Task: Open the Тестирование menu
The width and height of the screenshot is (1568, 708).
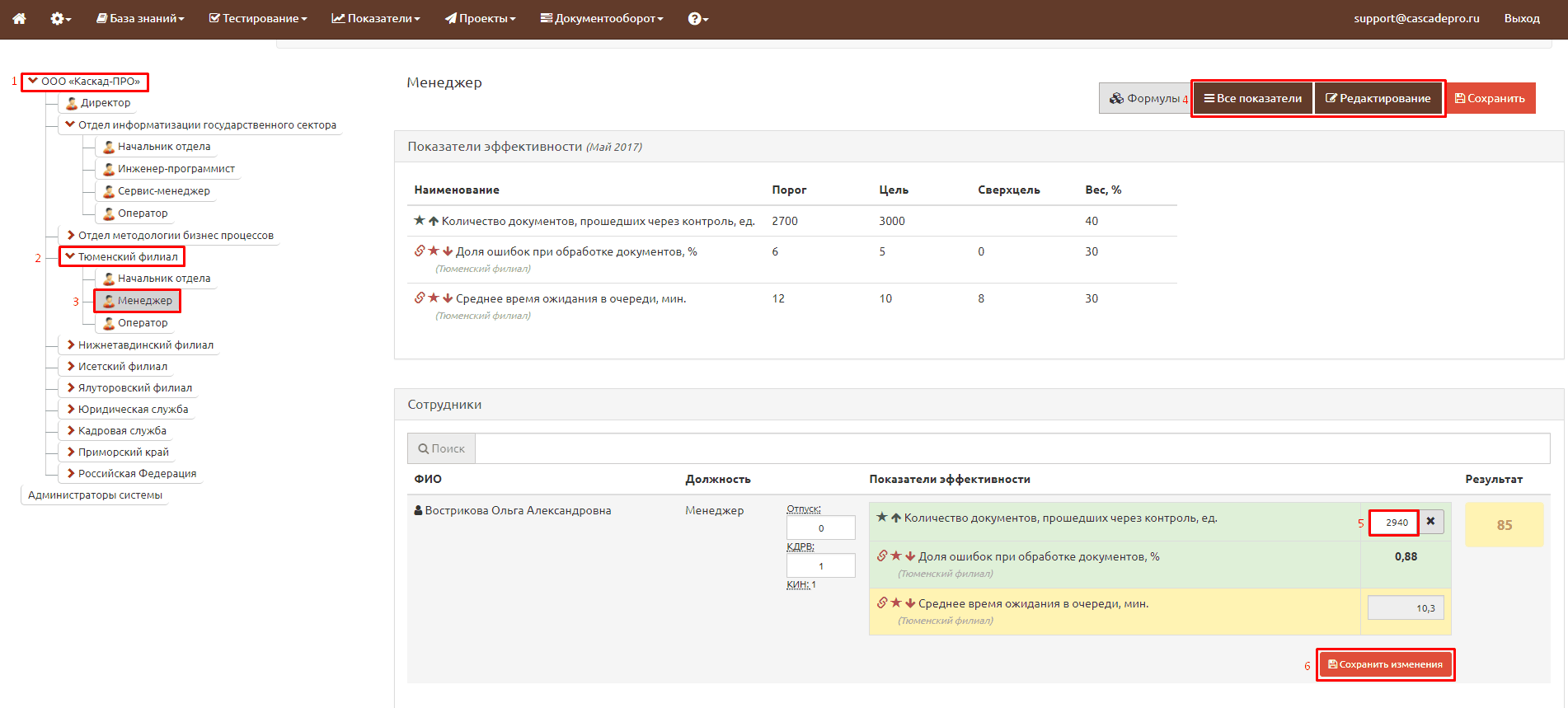Action: coord(257,18)
